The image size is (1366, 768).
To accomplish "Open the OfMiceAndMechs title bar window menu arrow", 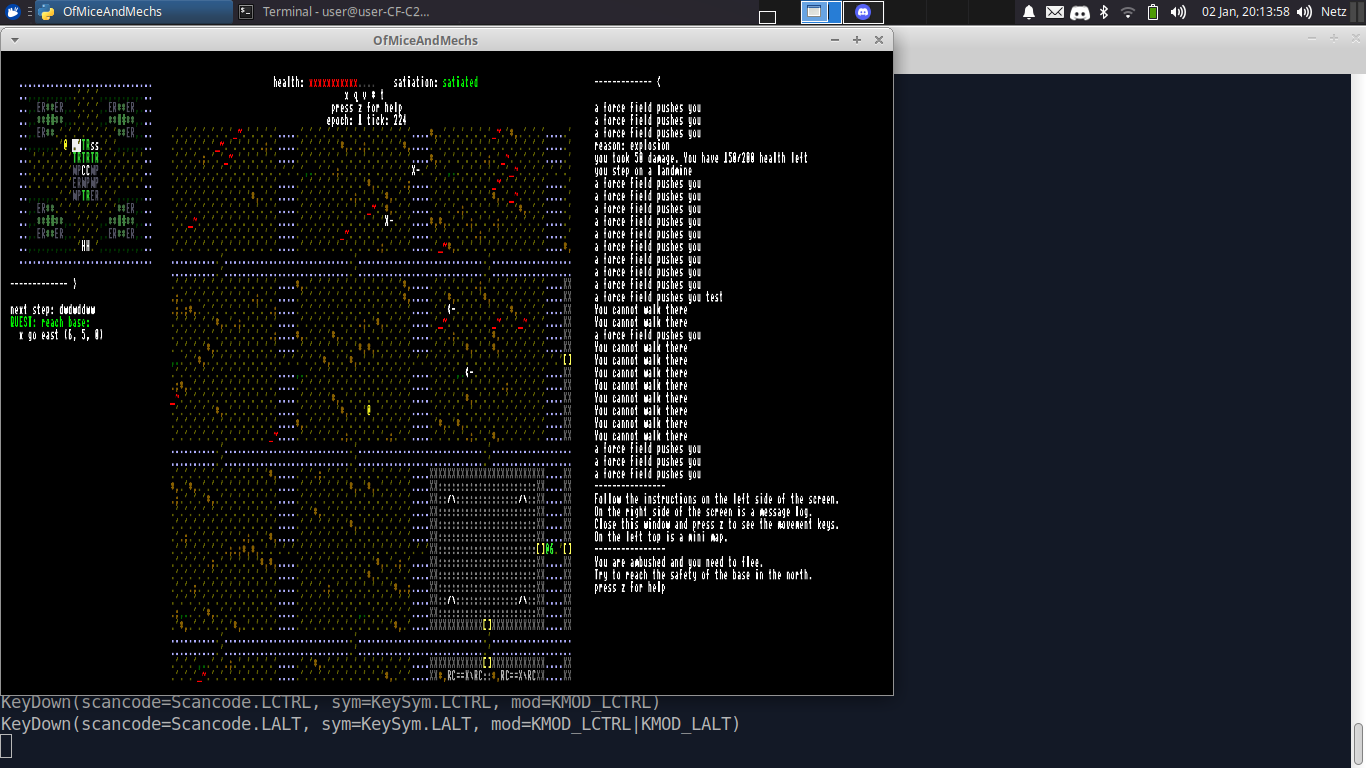I will point(15,40).
